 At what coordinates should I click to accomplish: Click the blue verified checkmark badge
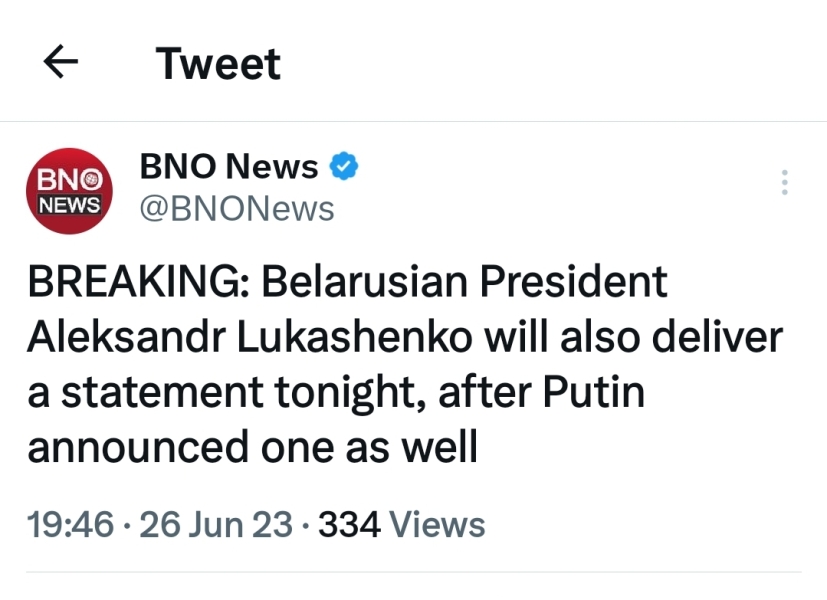[344, 166]
